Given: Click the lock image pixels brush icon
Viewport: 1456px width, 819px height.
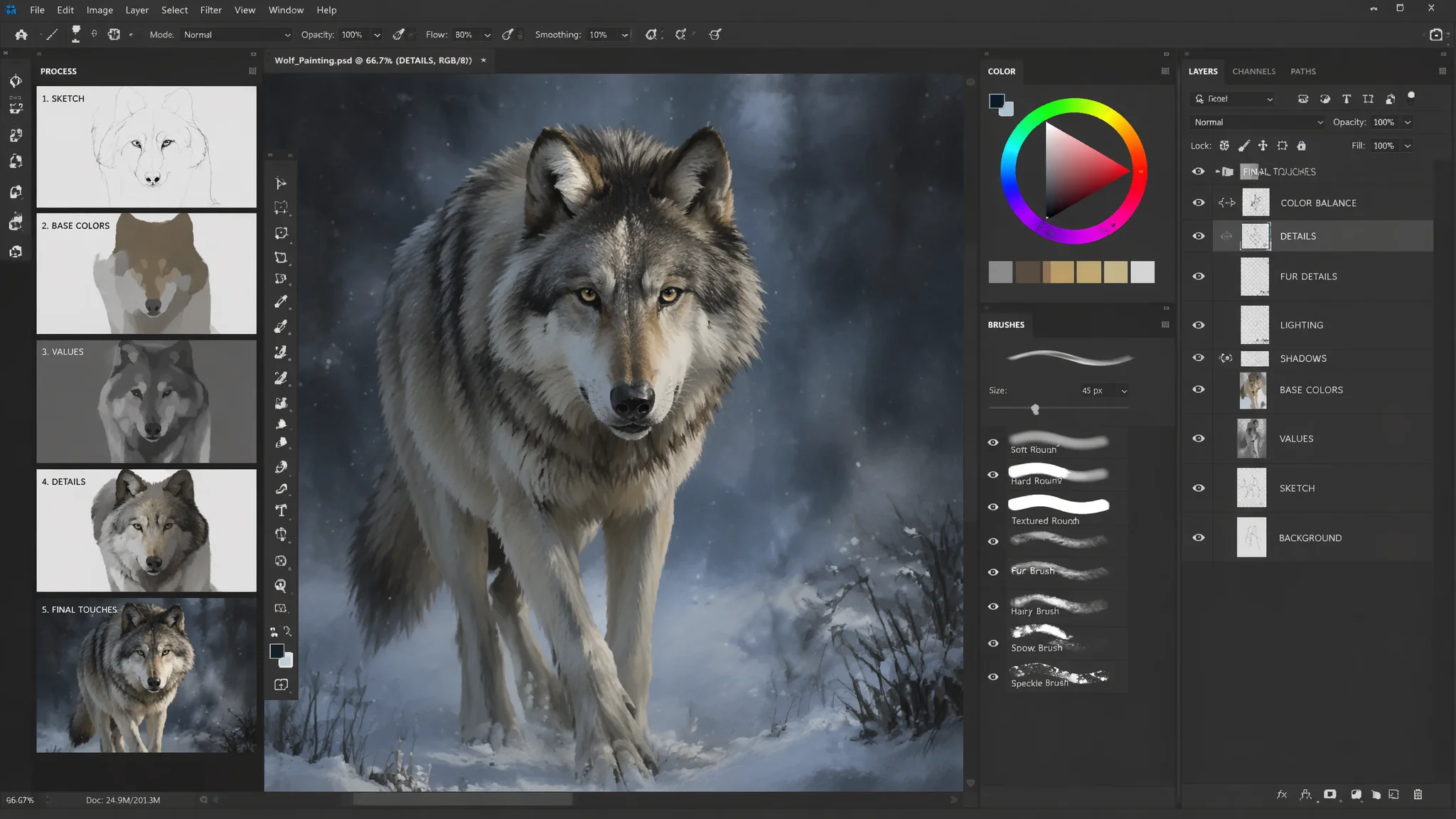Looking at the screenshot, I should coord(1244,146).
